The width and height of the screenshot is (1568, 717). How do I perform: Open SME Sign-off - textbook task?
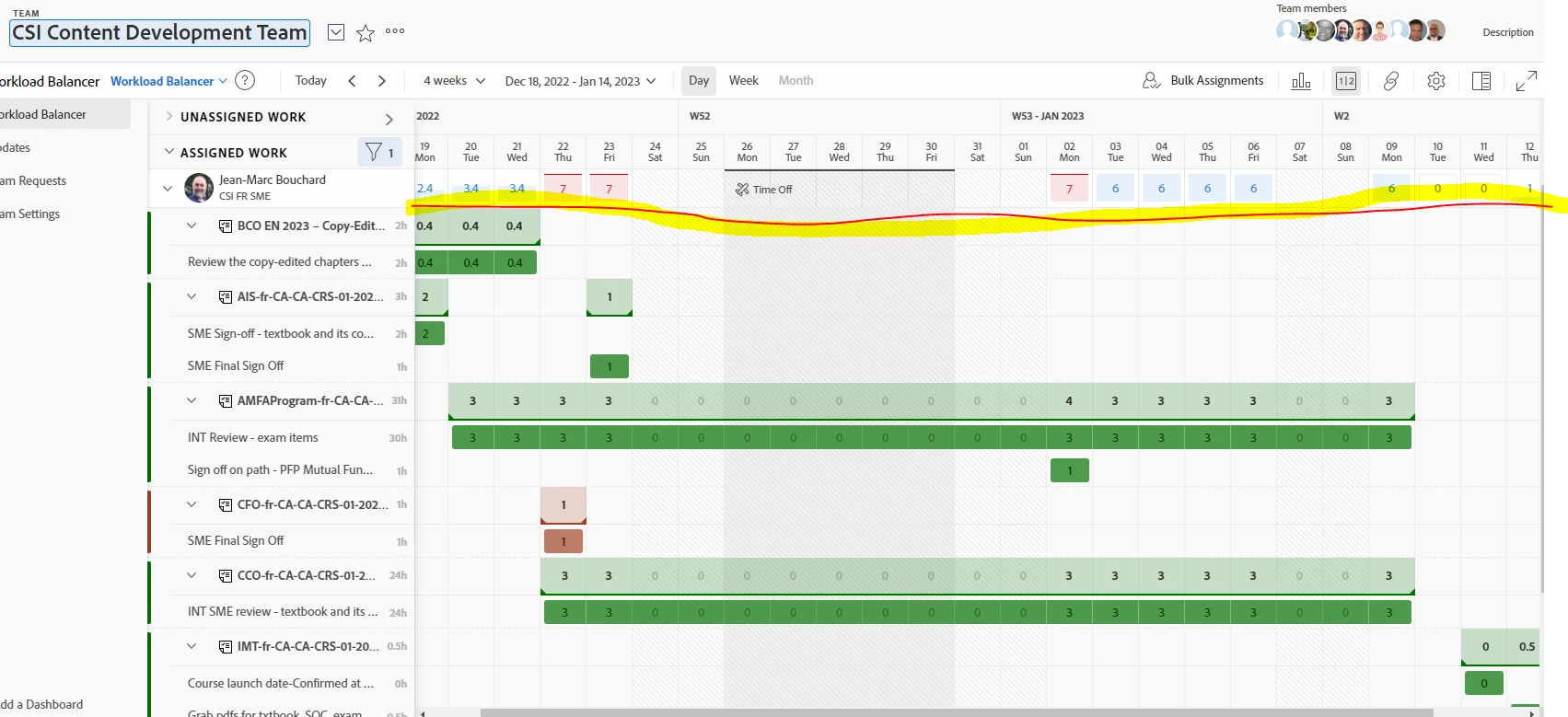coord(281,333)
